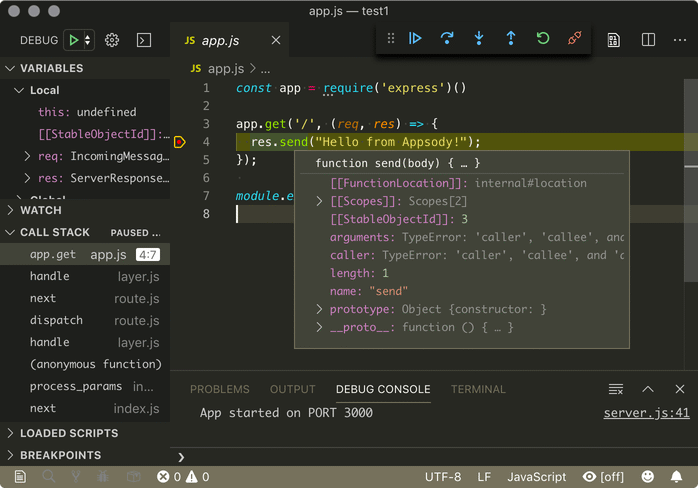Change the LF end-of-line sequence
Screen dimensions: 698x488
click(484, 477)
